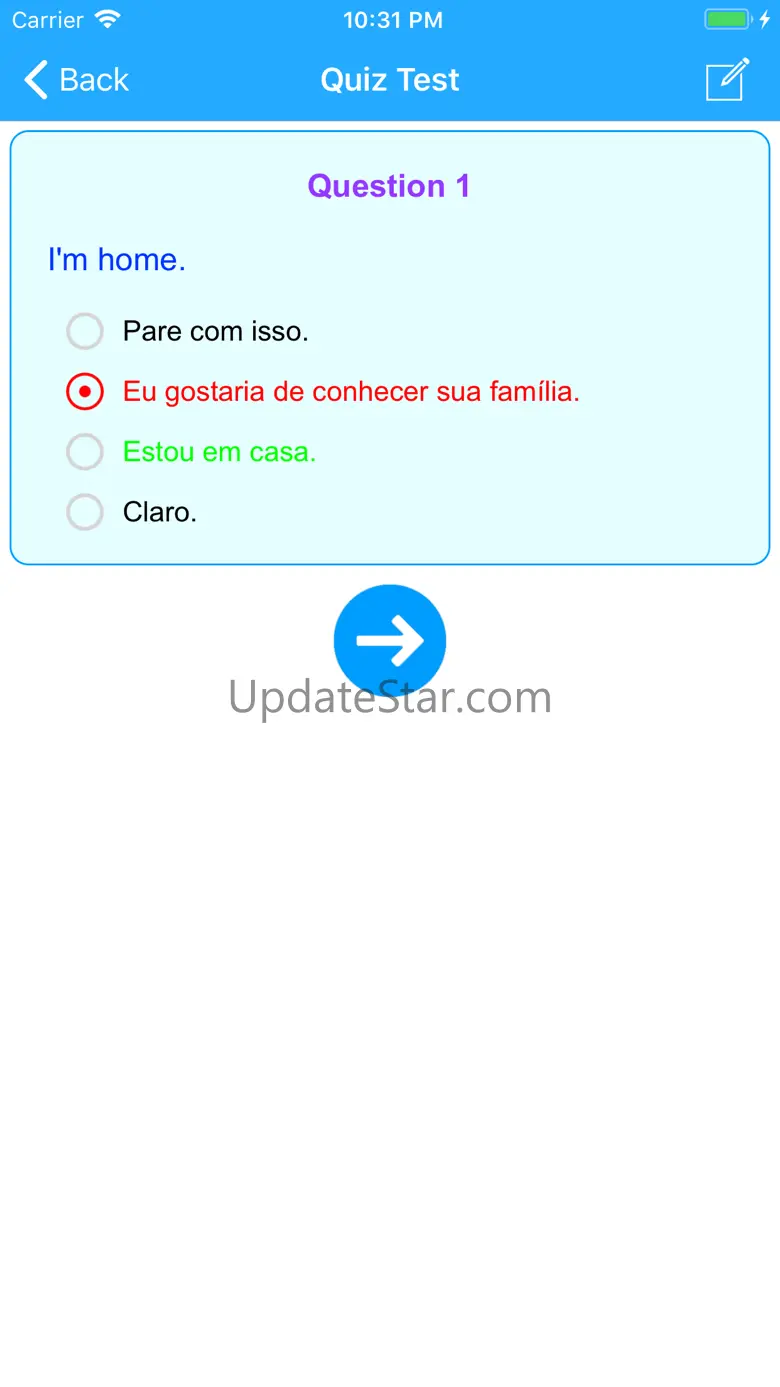Click the green 'Estou em casa.' text

[220, 452]
